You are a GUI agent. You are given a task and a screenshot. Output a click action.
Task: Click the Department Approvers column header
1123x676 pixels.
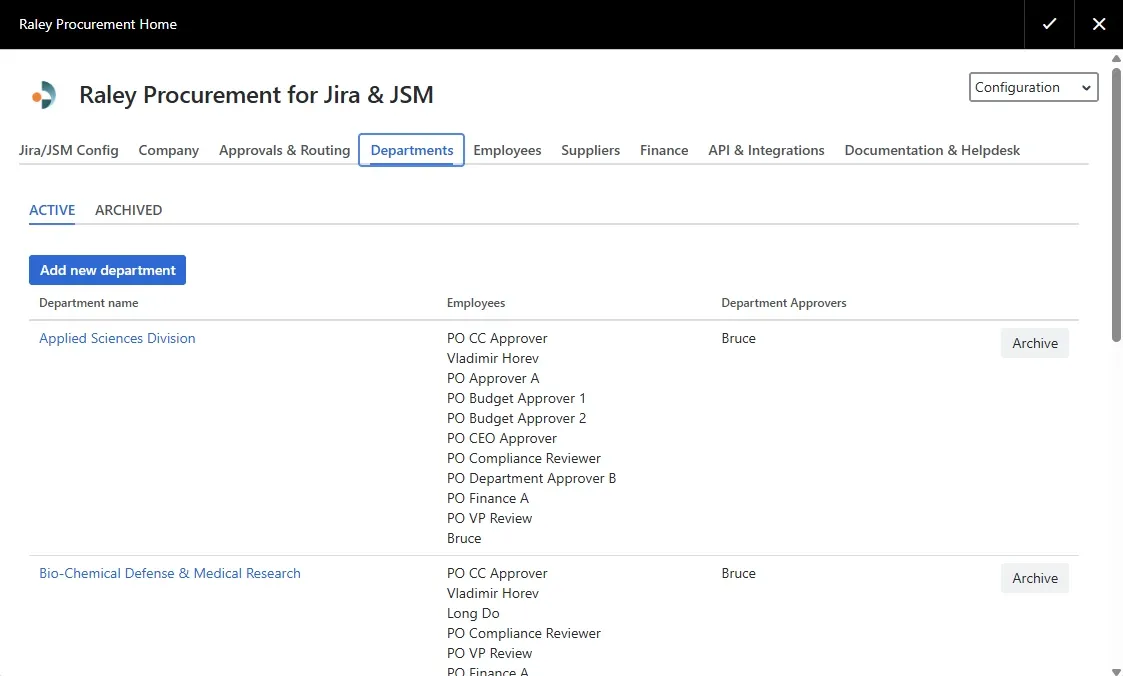pos(784,303)
